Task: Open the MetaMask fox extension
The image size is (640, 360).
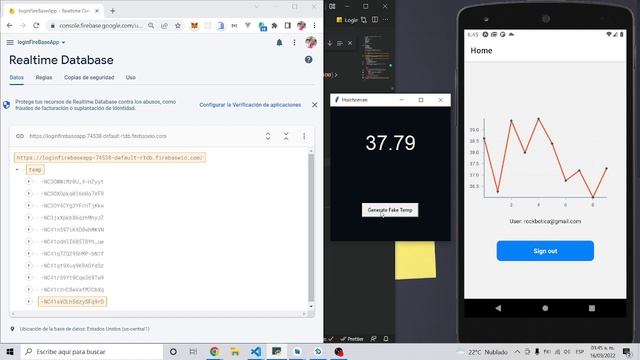Action: pos(195,26)
